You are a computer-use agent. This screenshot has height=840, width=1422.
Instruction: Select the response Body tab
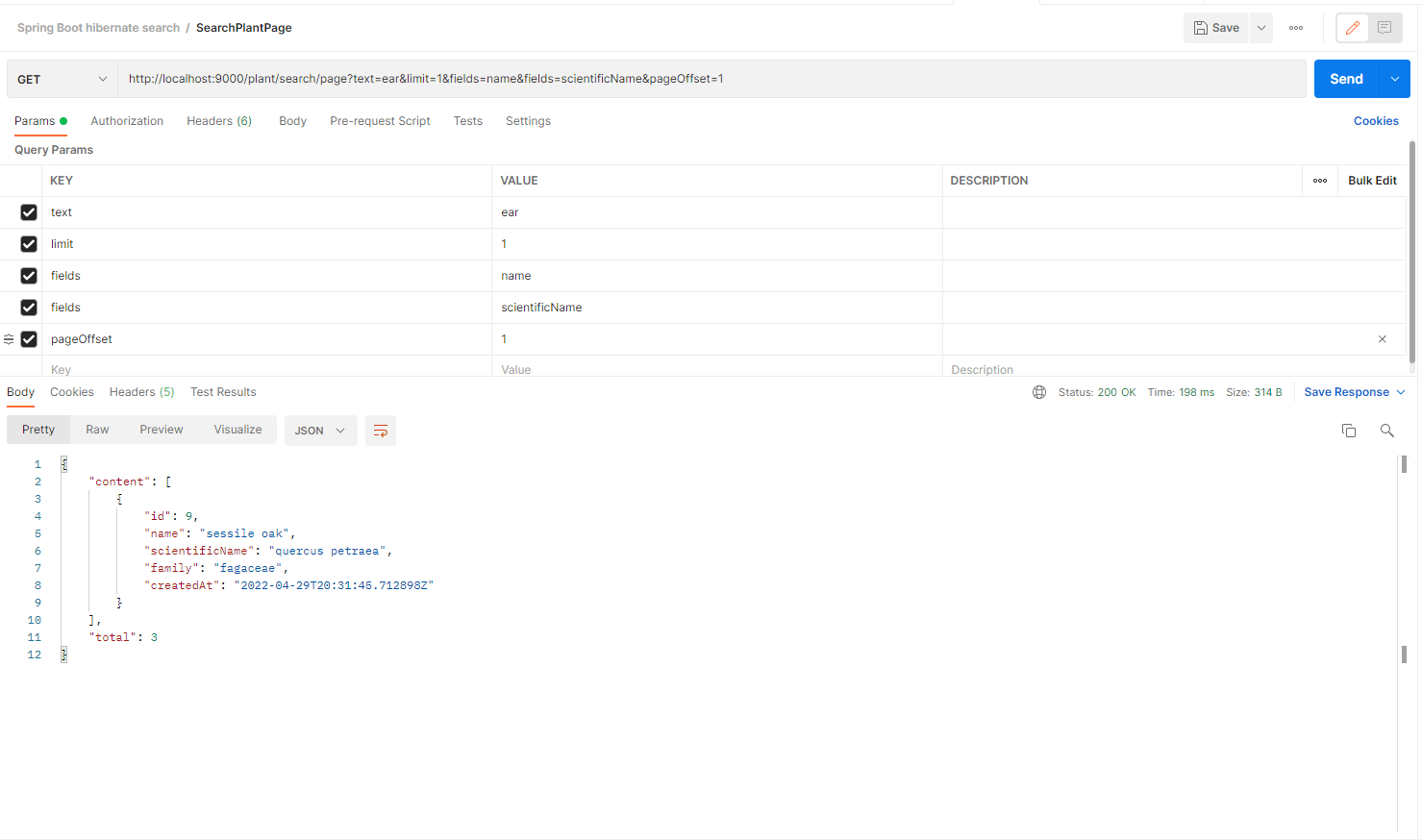pyautogui.click(x=20, y=392)
